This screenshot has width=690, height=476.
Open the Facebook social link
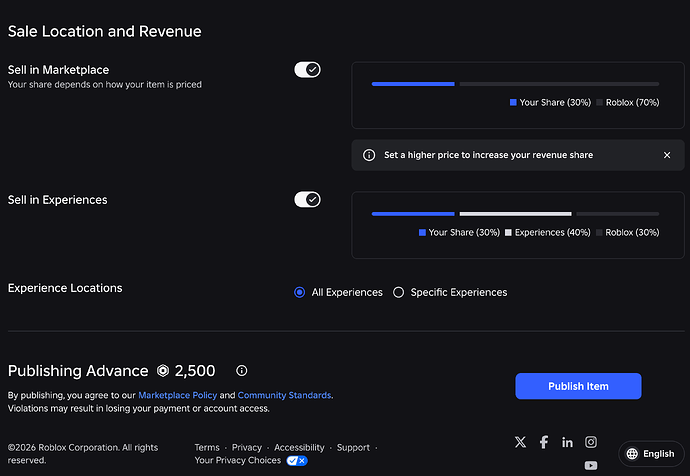point(544,442)
